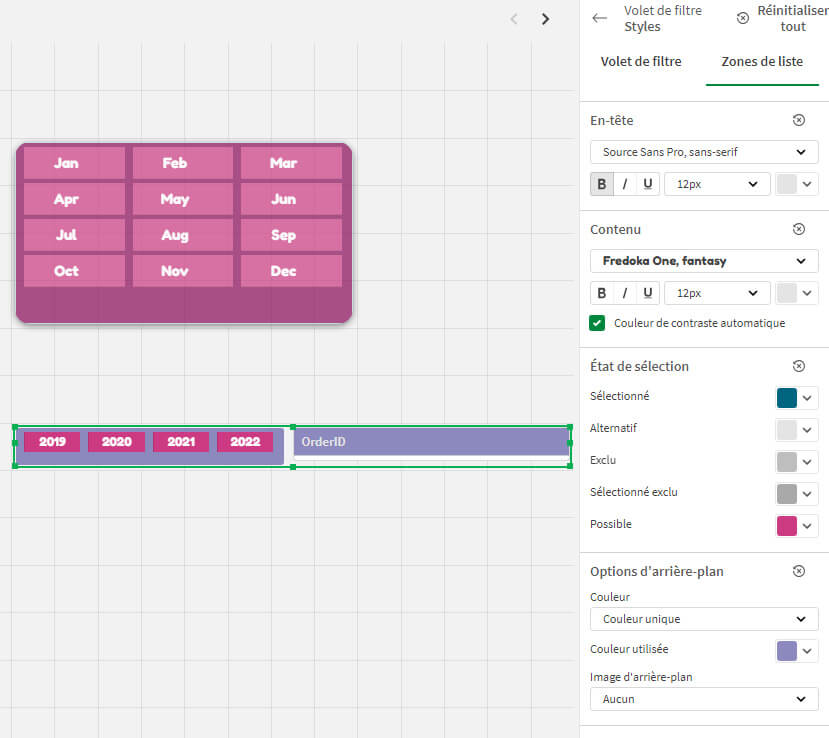The height and width of the screenshot is (738, 829).
Task: Select 2022 in the year filter pane
Action: (245, 441)
